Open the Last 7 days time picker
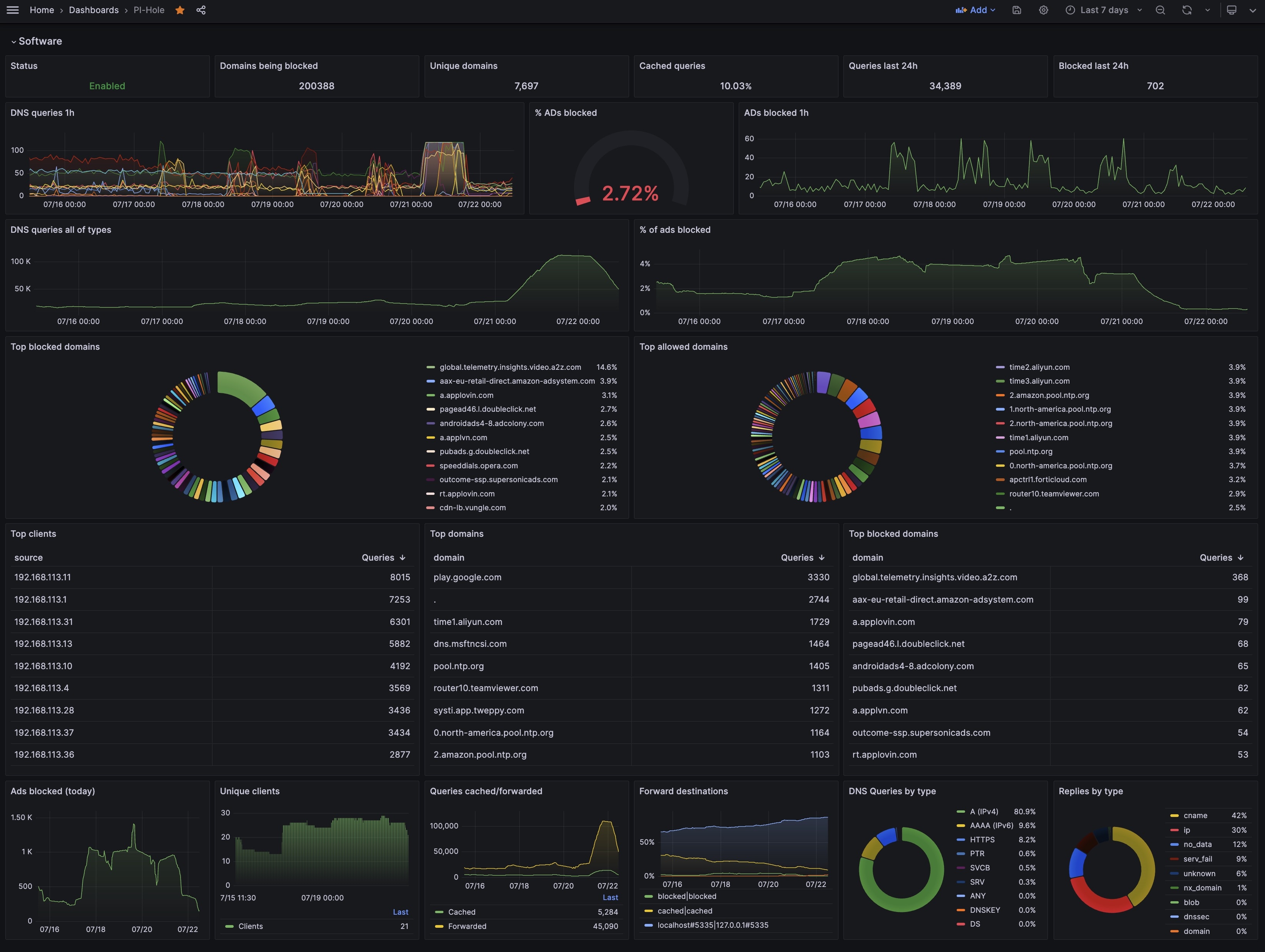Viewport: 1265px width, 952px height. coord(1104,10)
